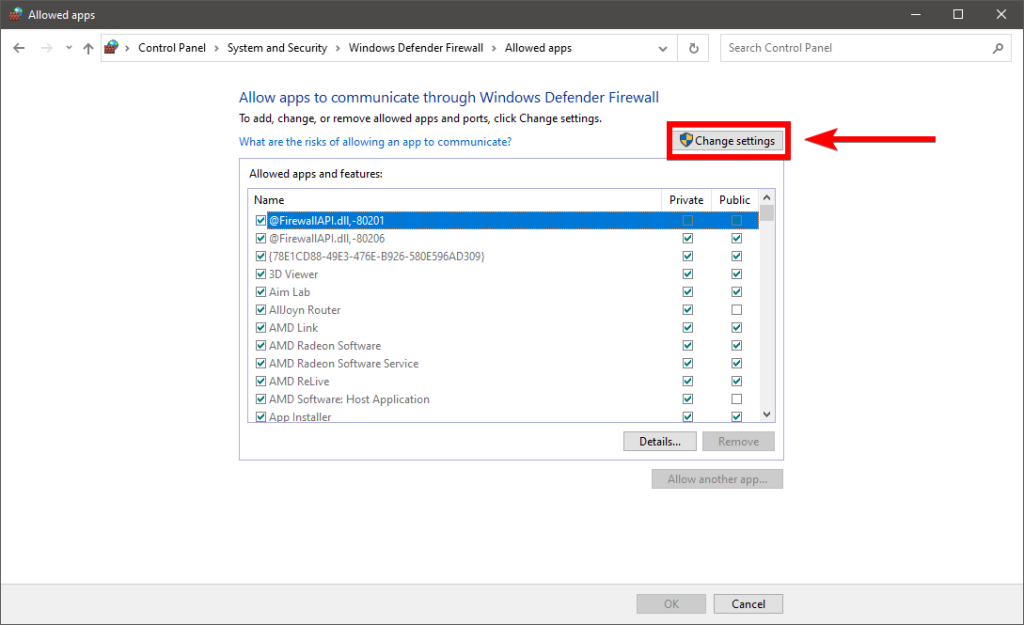Open risks of allowing an app link
1024x625 pixels.
click(x=375, y=142)
